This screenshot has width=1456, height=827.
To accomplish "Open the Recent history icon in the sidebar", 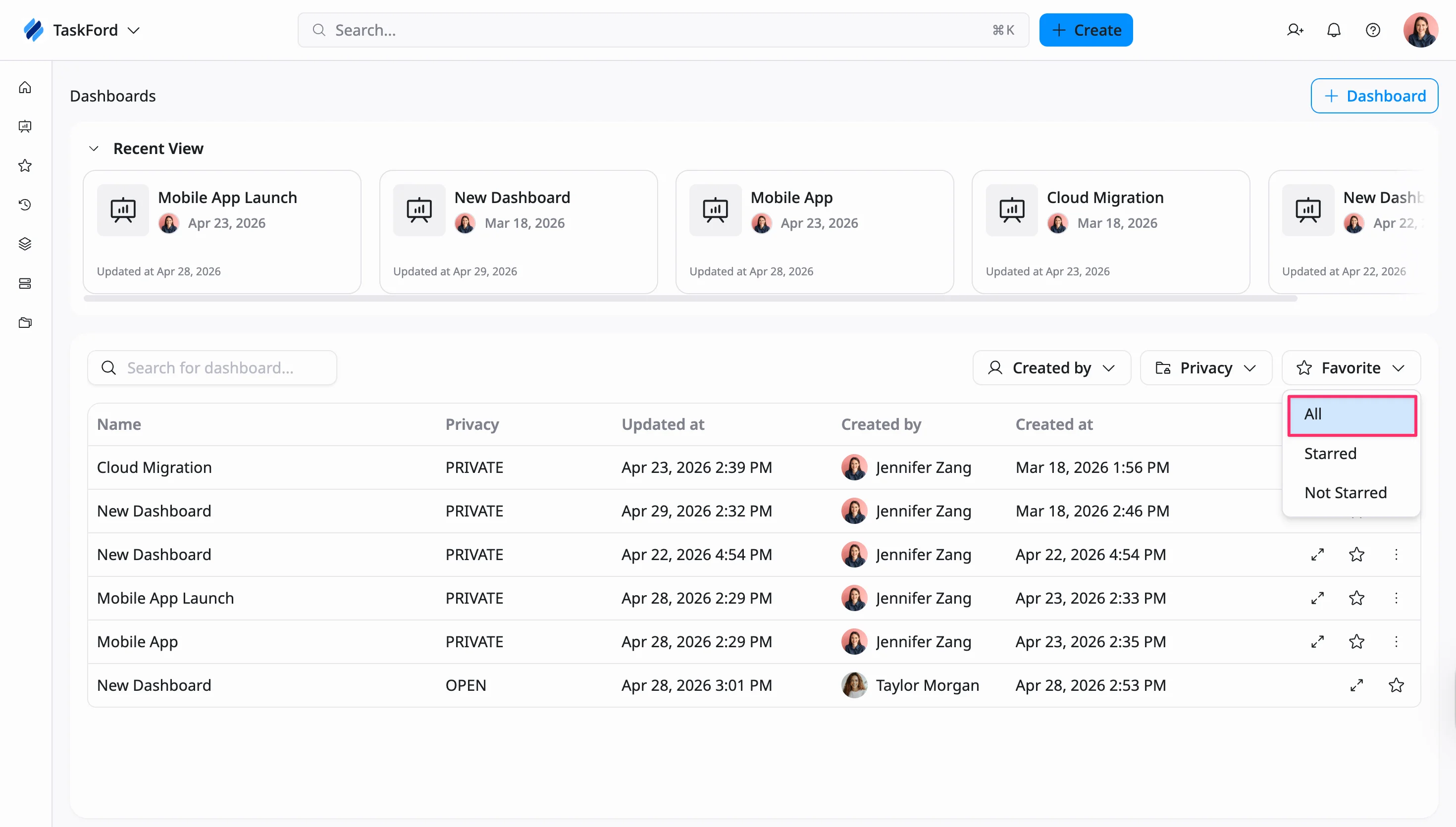I will 25,205.
